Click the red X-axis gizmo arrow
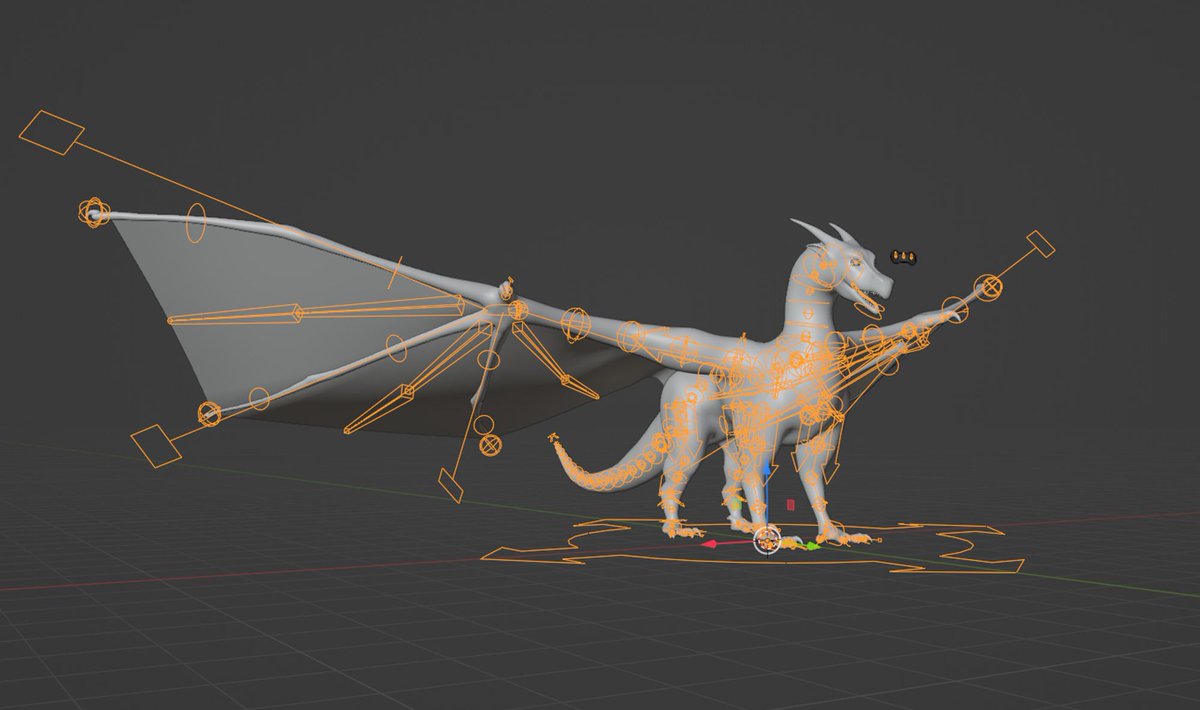Image resolution: width=1200 pixels, height=710 pixels. [710, 544]
